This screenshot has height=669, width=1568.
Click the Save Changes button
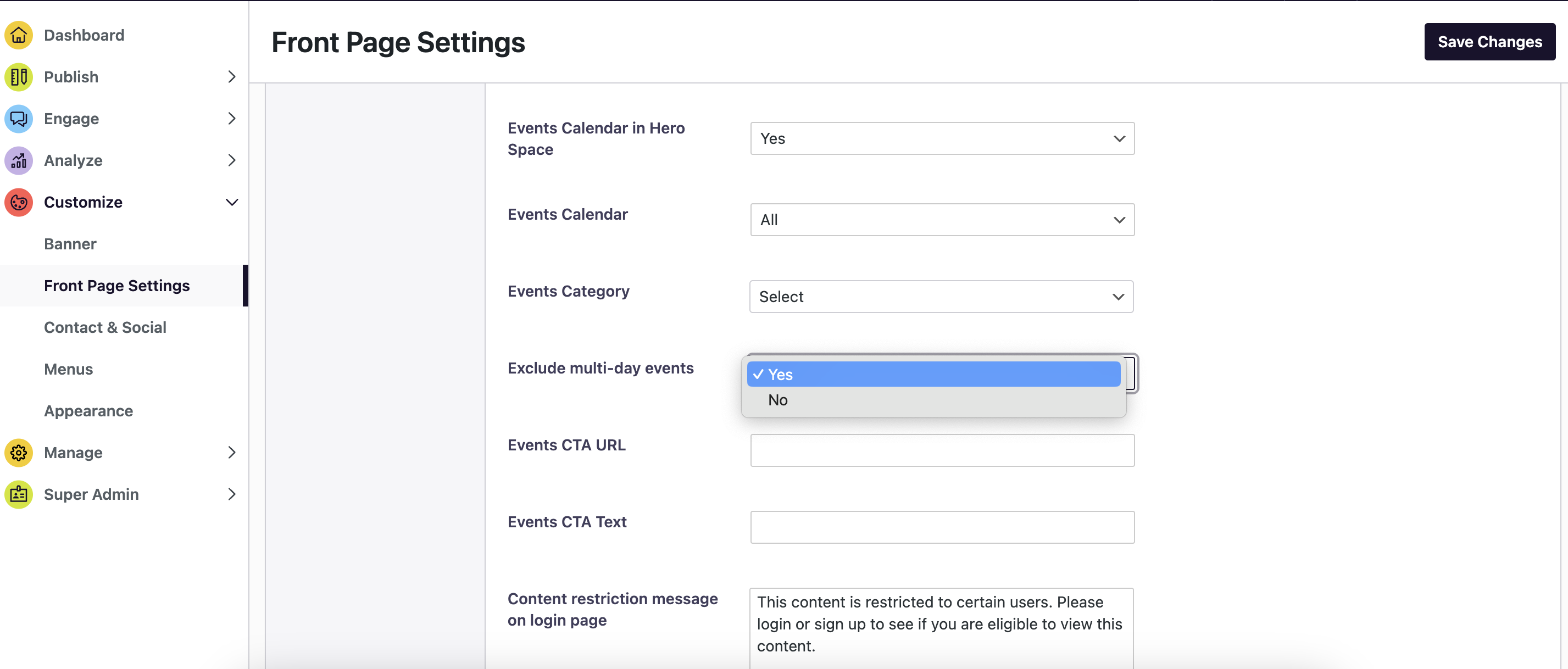click(x=1489, y=42)
